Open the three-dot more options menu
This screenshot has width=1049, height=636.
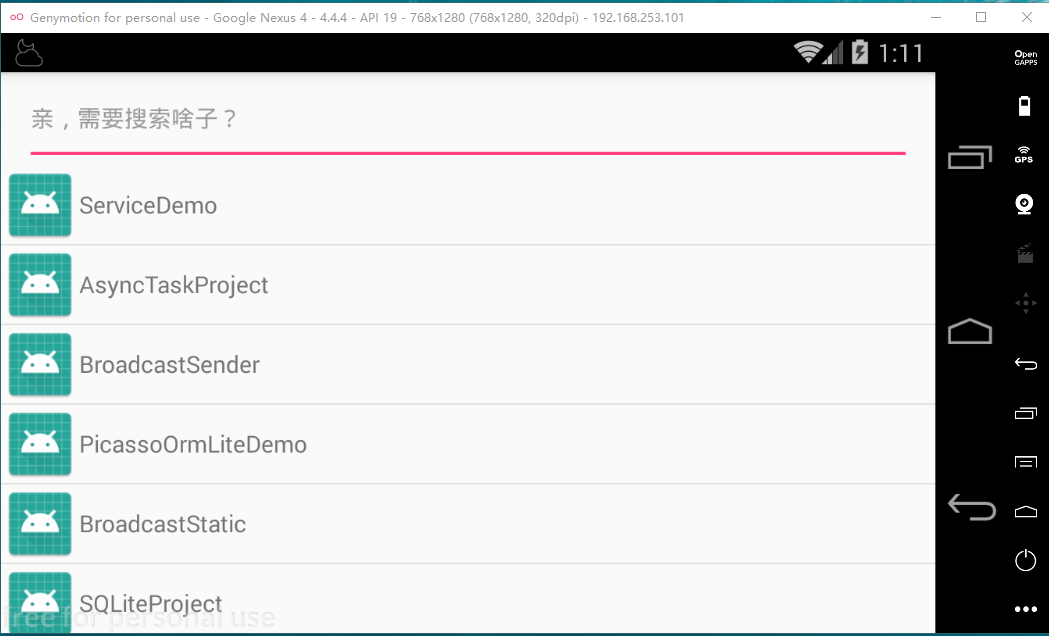(1025, 608)
